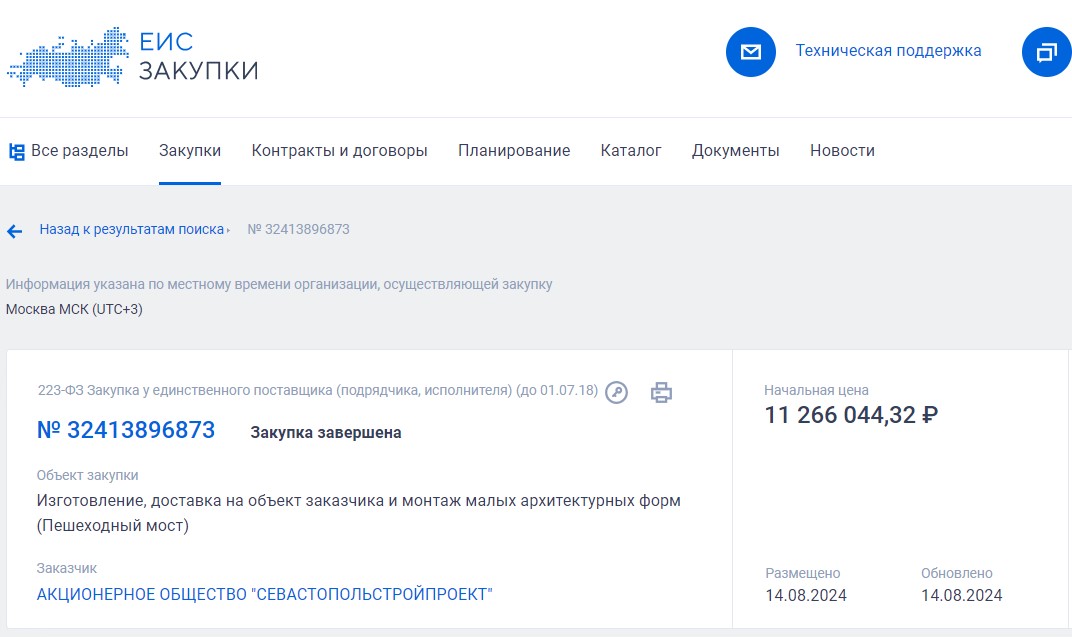1072x637 pixels.
Task: Click the 223-ФЗ procurement type text
Action: click(317, 390)
